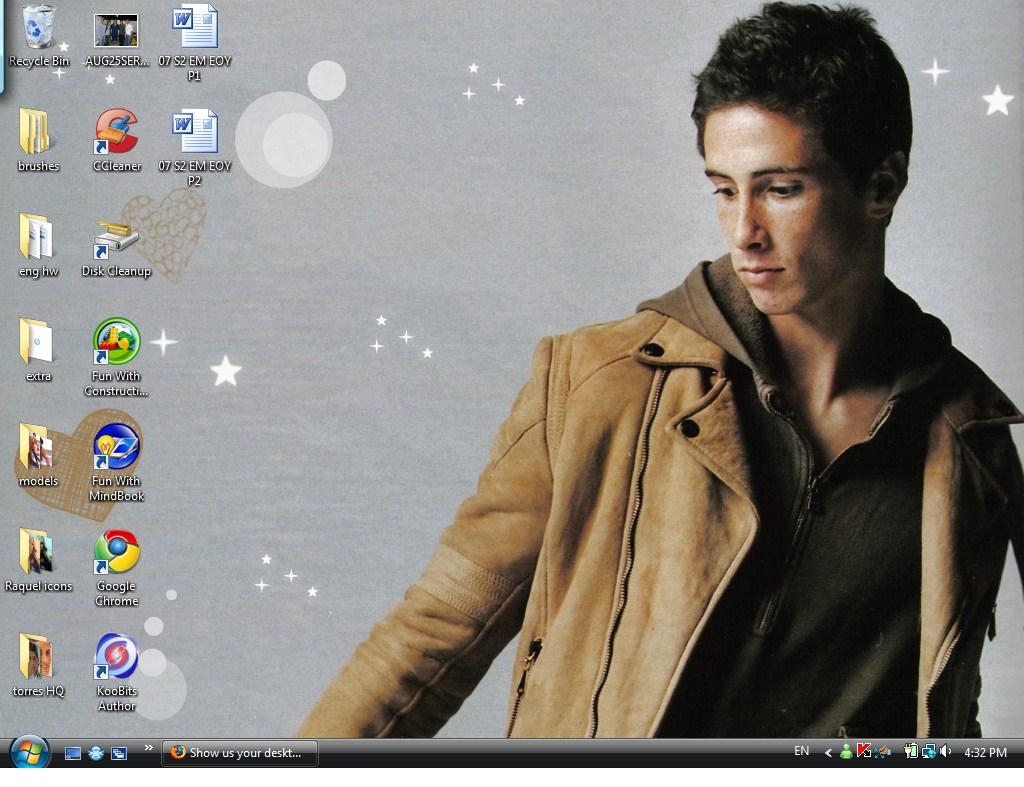The width and height of the screenshot is (1024, 787).
Task: Select the KooBits Author shortcut
Action: 117,658
